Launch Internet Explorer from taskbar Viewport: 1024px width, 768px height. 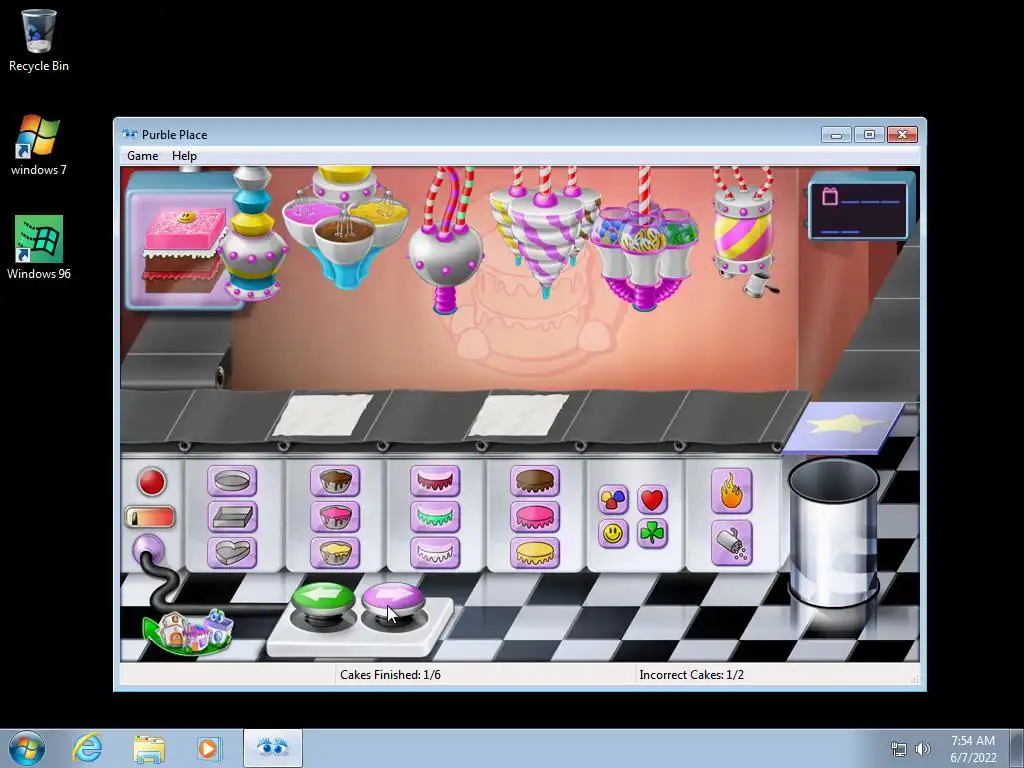[88, 748]
